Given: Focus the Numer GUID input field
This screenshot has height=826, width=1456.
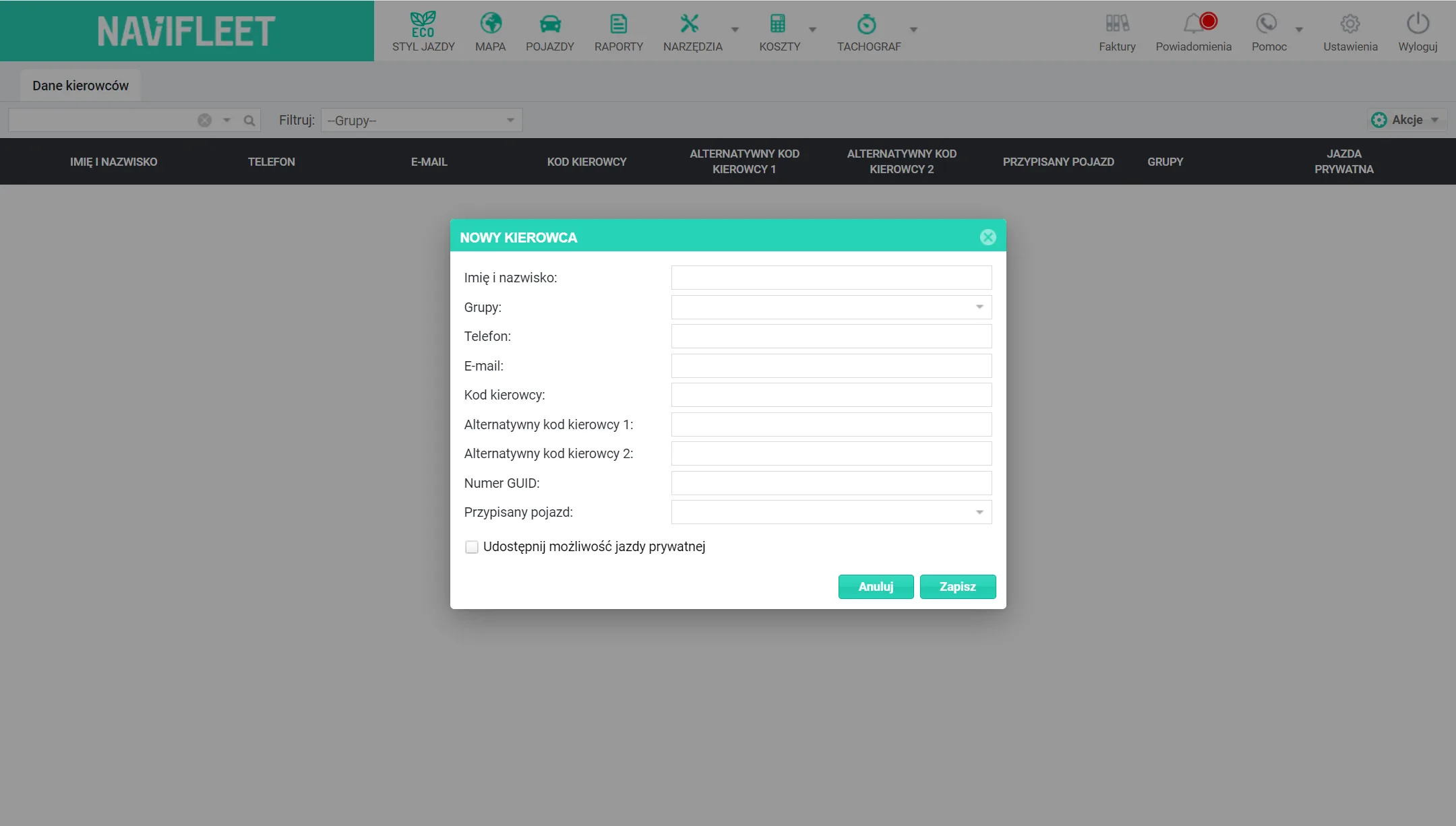Looking at the screenshot, I should coord(831,483).
